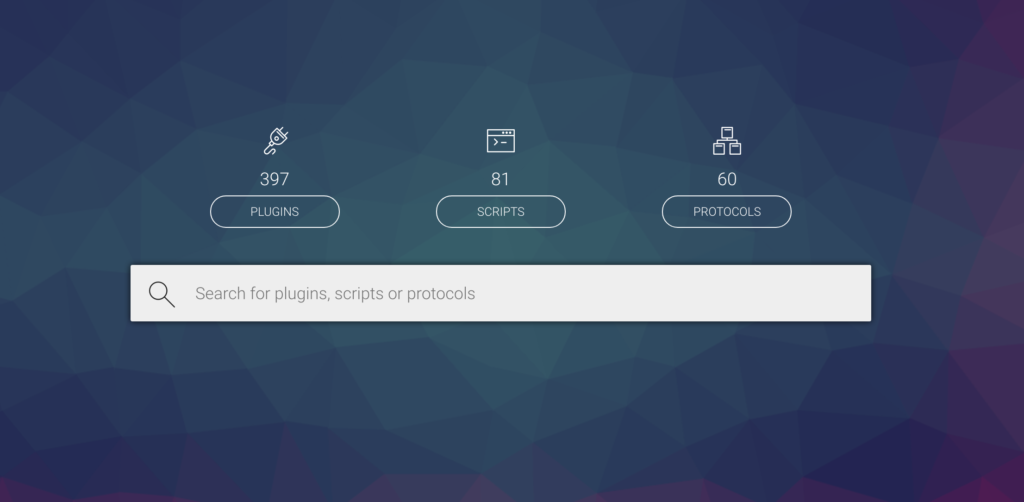Focus the search for plugins input field
1024x502 pixels.
[x=501, y=293]
